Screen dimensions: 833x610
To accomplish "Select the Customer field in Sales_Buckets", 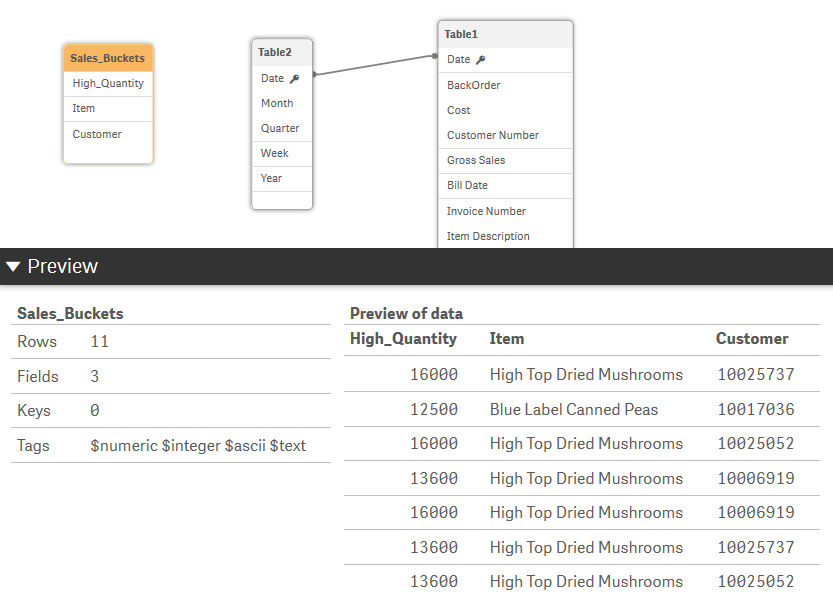I will click(x=96, y=133).
